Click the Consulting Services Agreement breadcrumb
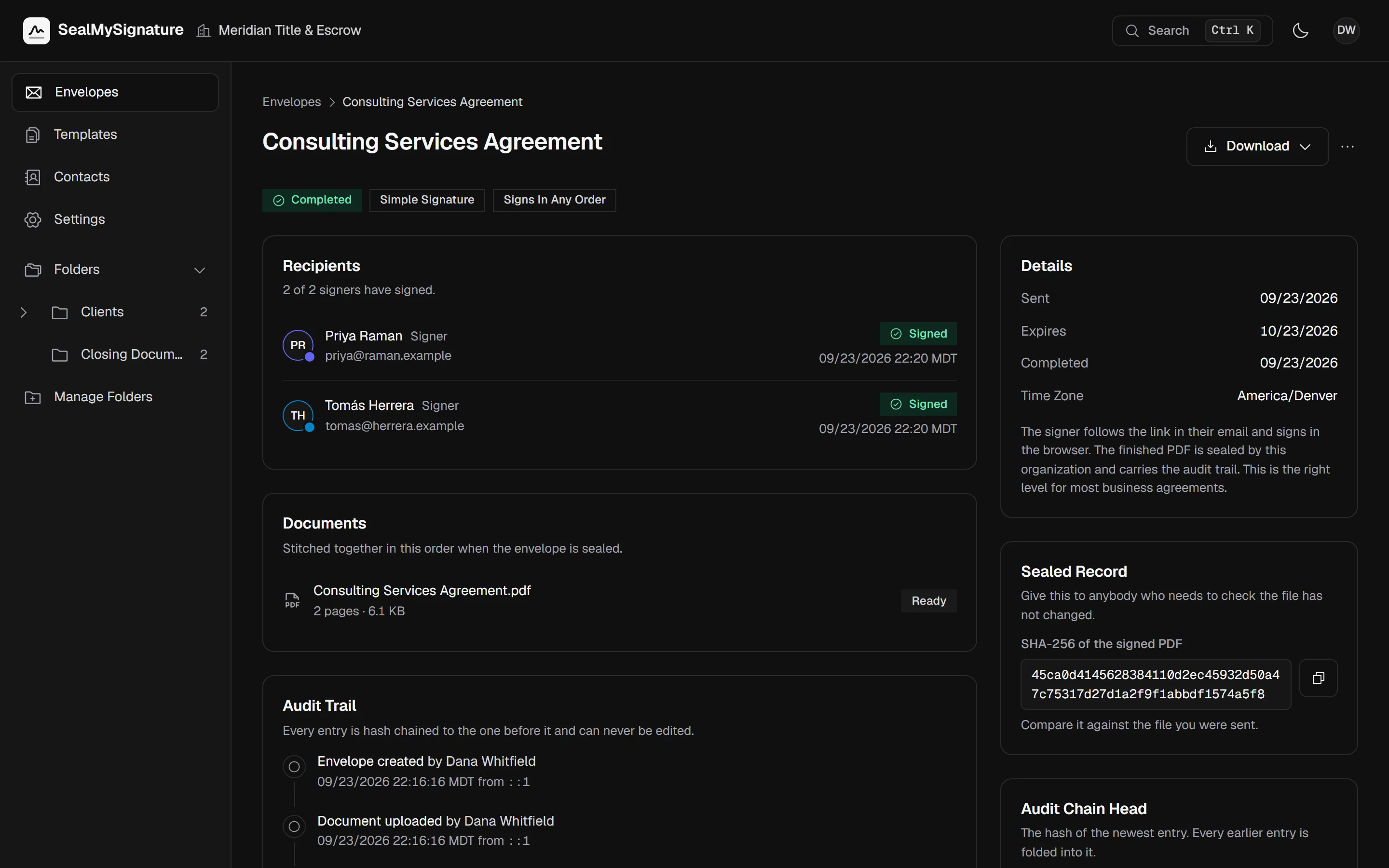The image size is (1389, 868). (x=432, y=102)
